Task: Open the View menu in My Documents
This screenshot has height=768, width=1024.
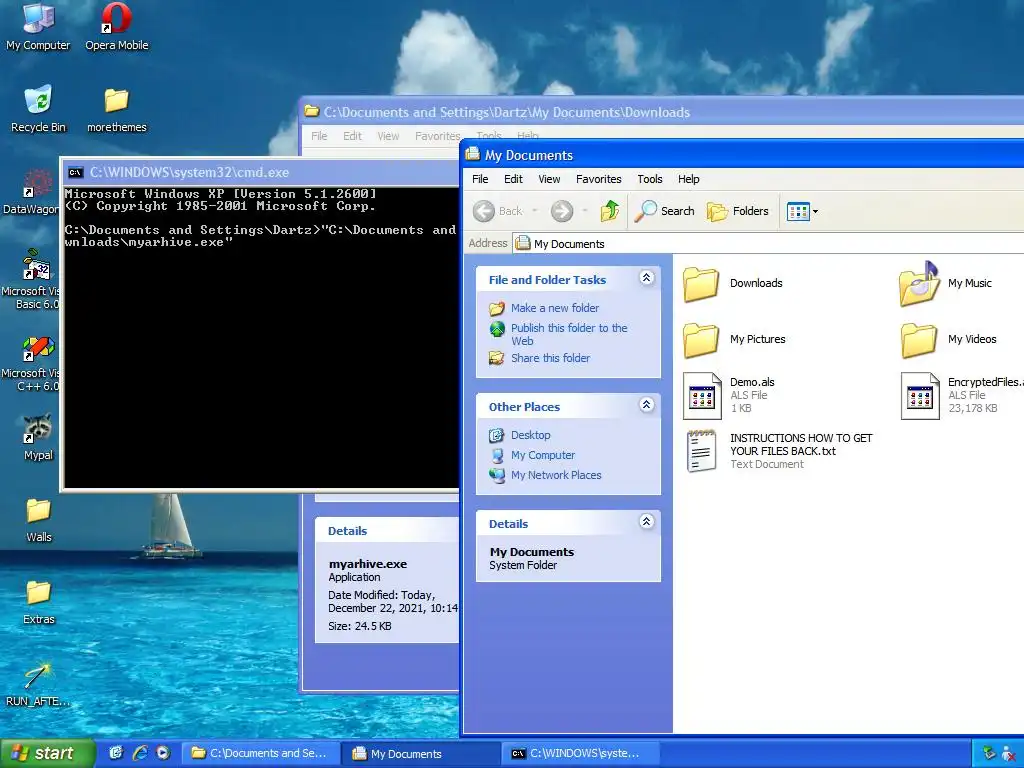Action: pyautogui.click(x=549, y=179)
